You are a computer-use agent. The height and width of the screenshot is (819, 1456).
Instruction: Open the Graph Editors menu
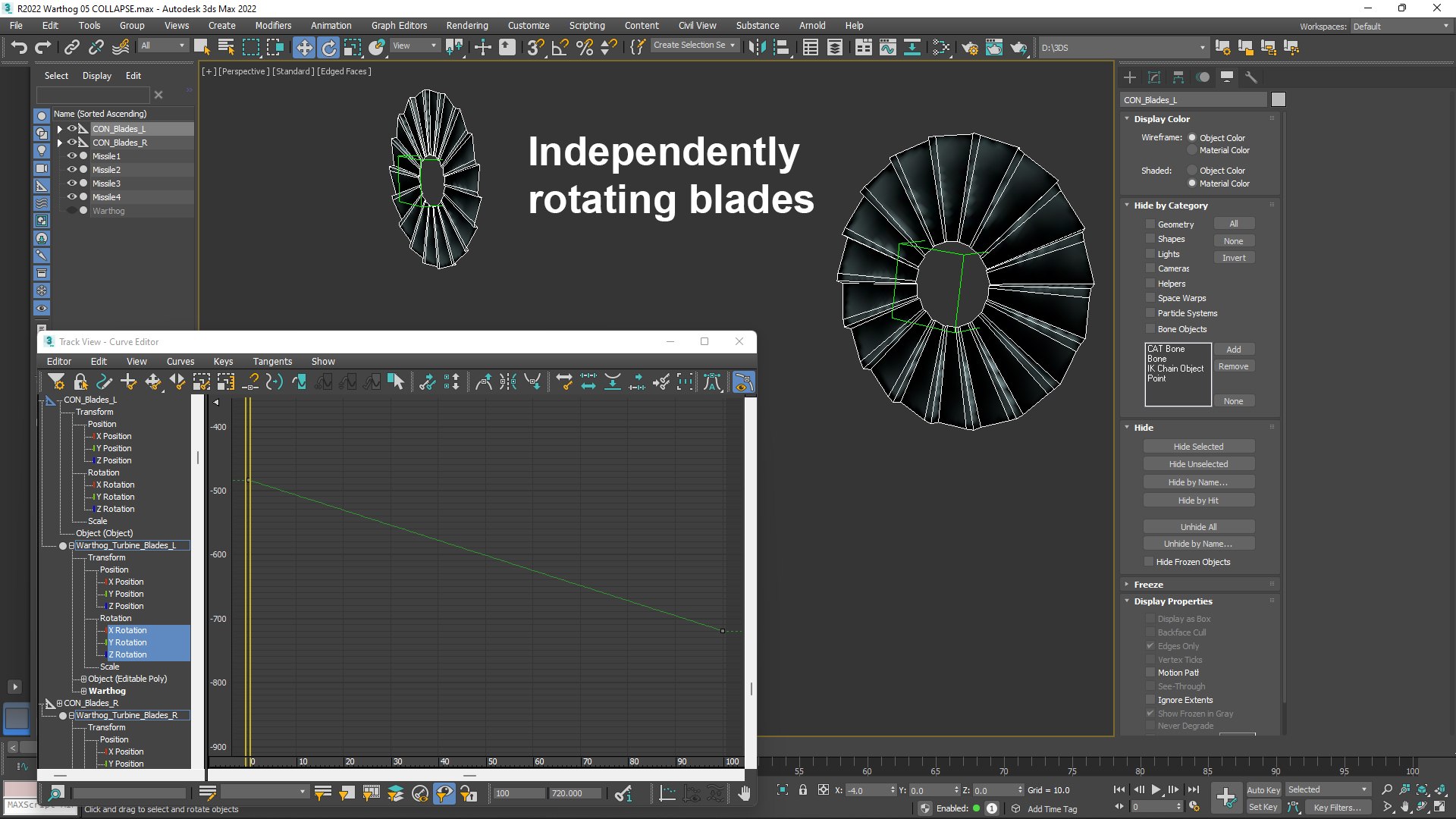[399, 26]
